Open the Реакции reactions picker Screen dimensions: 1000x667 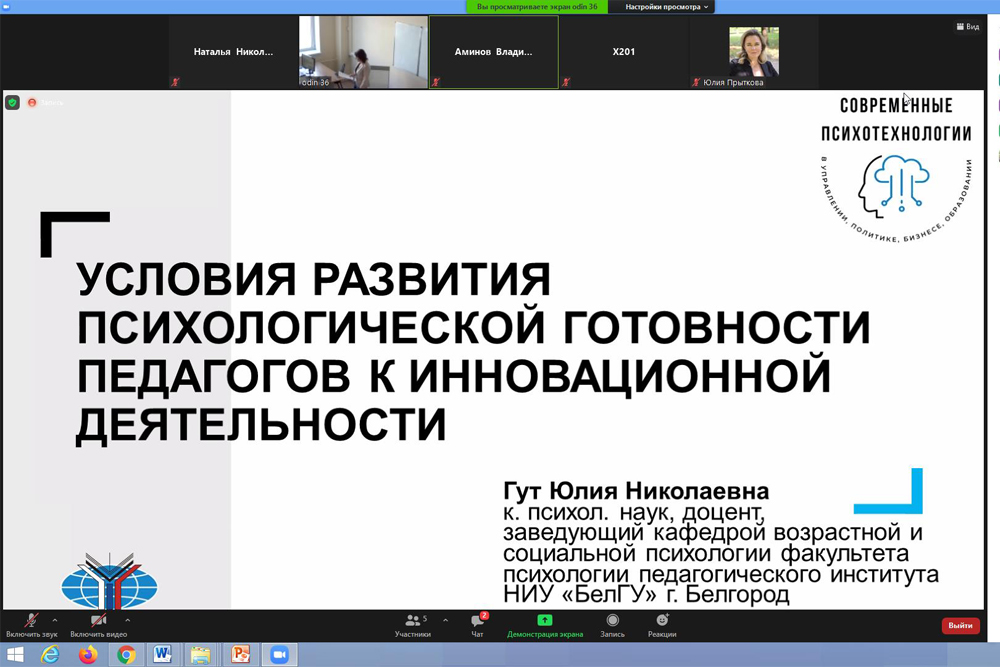point(662,625)
